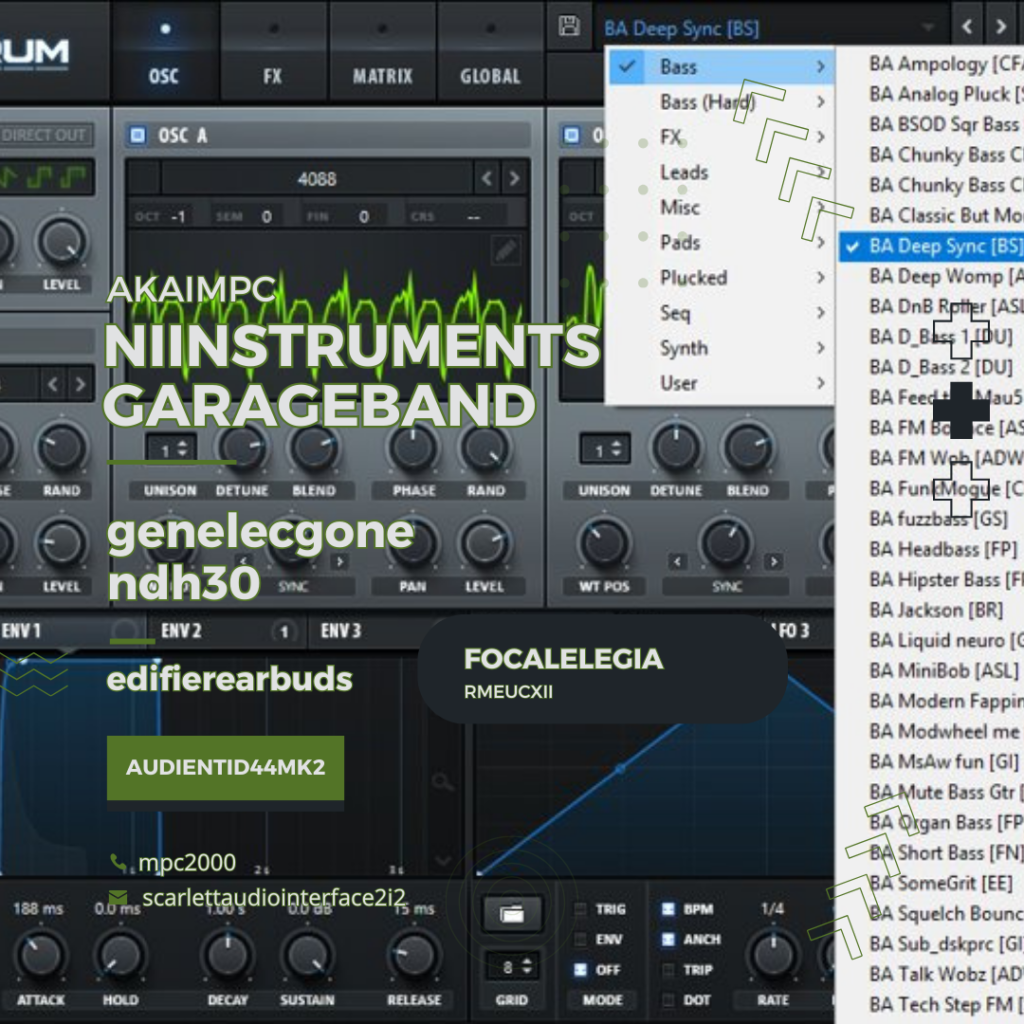This screenshot has width=1024, height=1024.
Task: Click the currently checked BA Deep Sync entry
Action: (931, 246)
